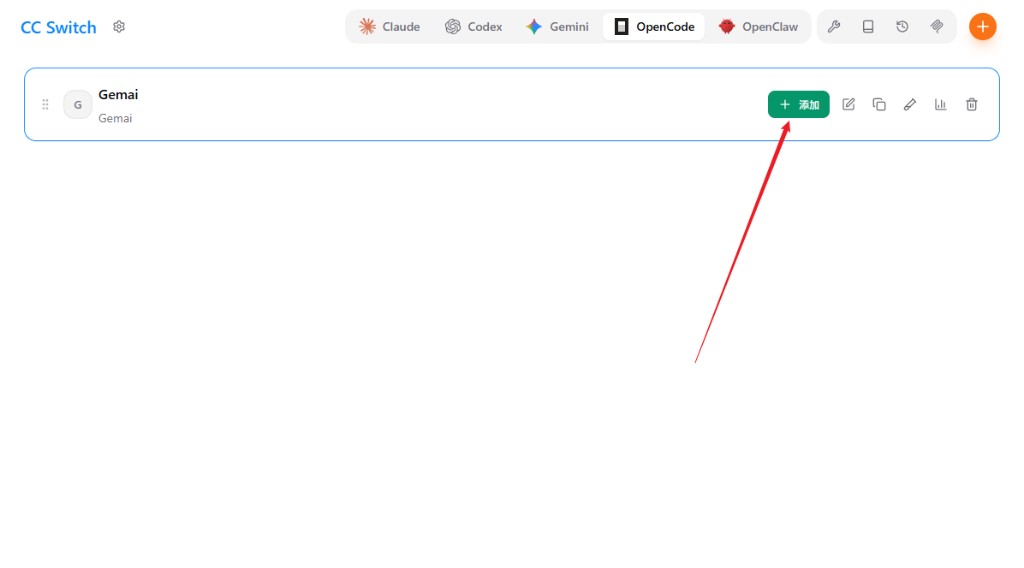This screenshot has height=568, width=1024.
Task: Click the orange plus button
Action: [982, 27]
